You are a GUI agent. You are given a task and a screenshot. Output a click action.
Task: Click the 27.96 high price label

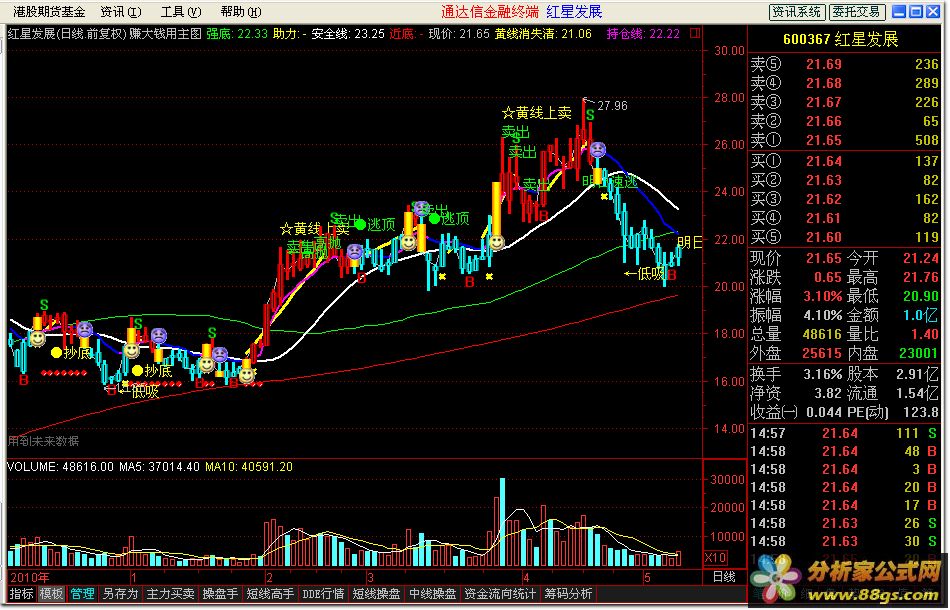[613, 106]
